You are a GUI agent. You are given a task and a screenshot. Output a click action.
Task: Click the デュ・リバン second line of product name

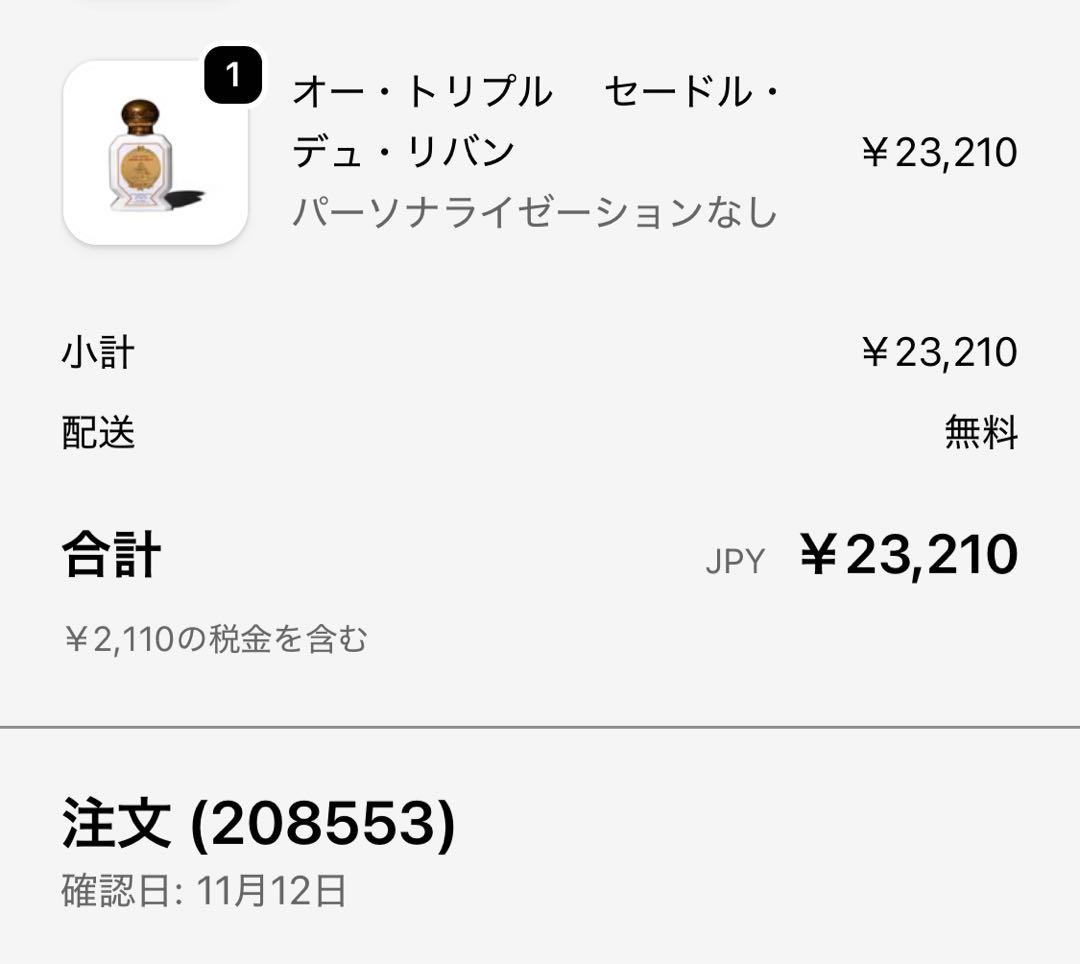pyautogui.click(x=403, y=153)
